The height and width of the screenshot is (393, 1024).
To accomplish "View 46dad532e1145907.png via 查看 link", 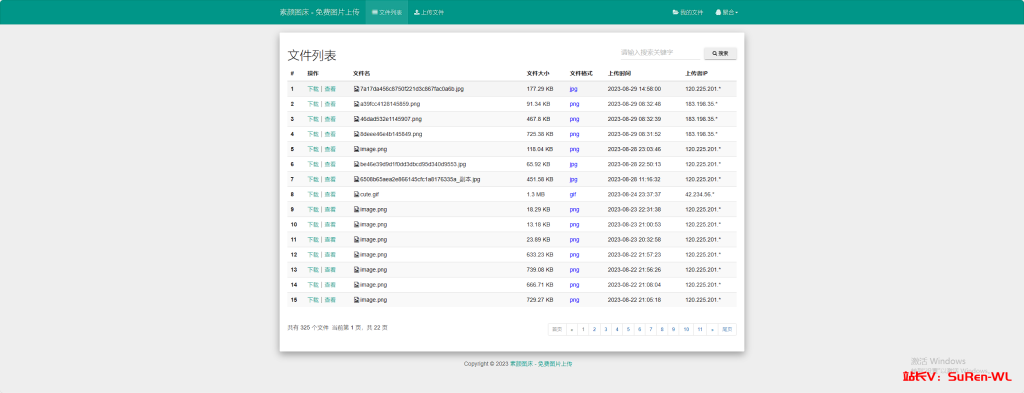I will (x=330, y=119).
